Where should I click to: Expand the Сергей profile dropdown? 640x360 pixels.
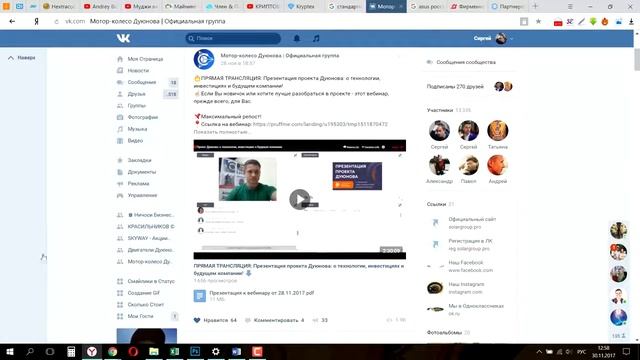click(x=493, y=38)
